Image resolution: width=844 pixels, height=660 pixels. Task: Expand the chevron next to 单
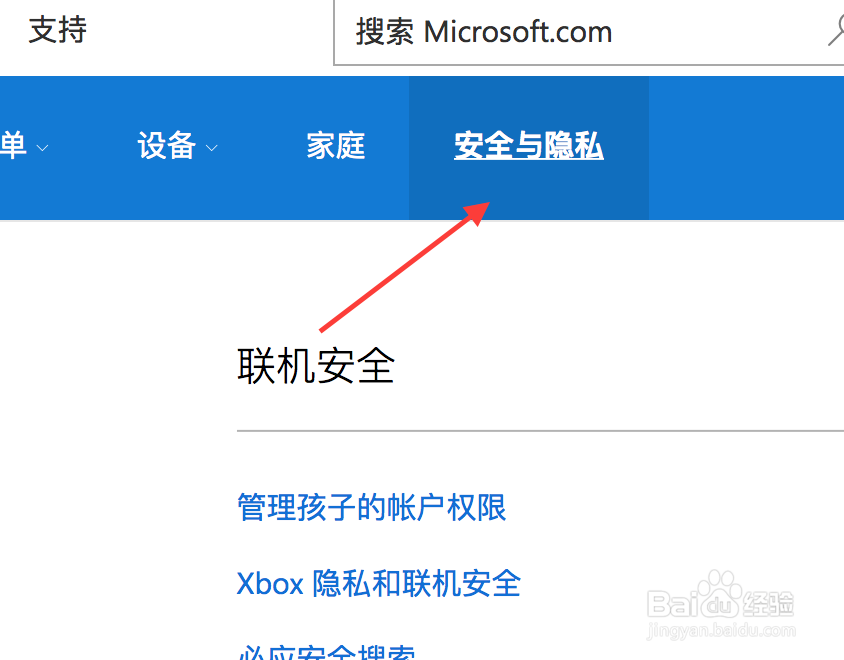tap(42, 148)
